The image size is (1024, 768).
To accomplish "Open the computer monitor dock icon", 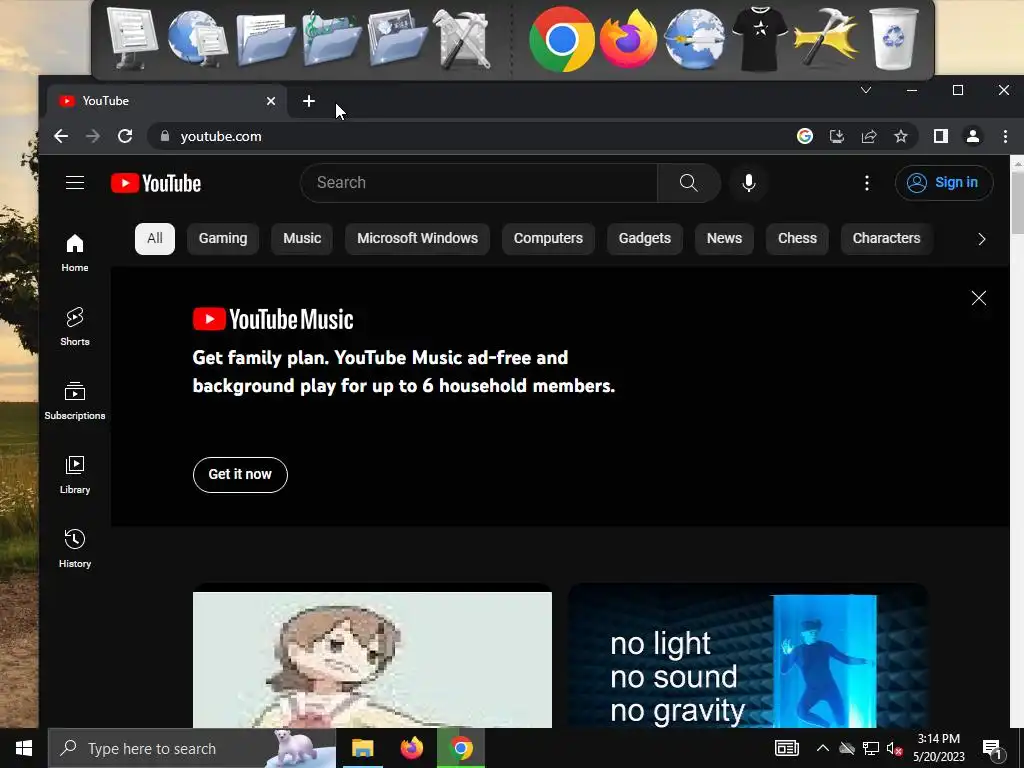I will 133,39.
